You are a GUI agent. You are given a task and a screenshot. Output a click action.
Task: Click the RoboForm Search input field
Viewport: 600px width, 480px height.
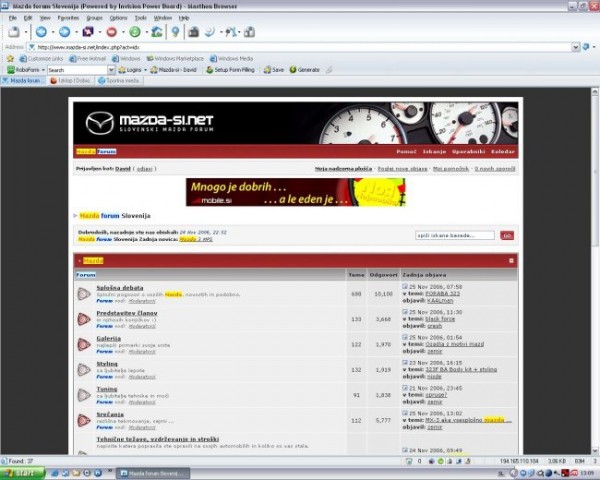77,70
